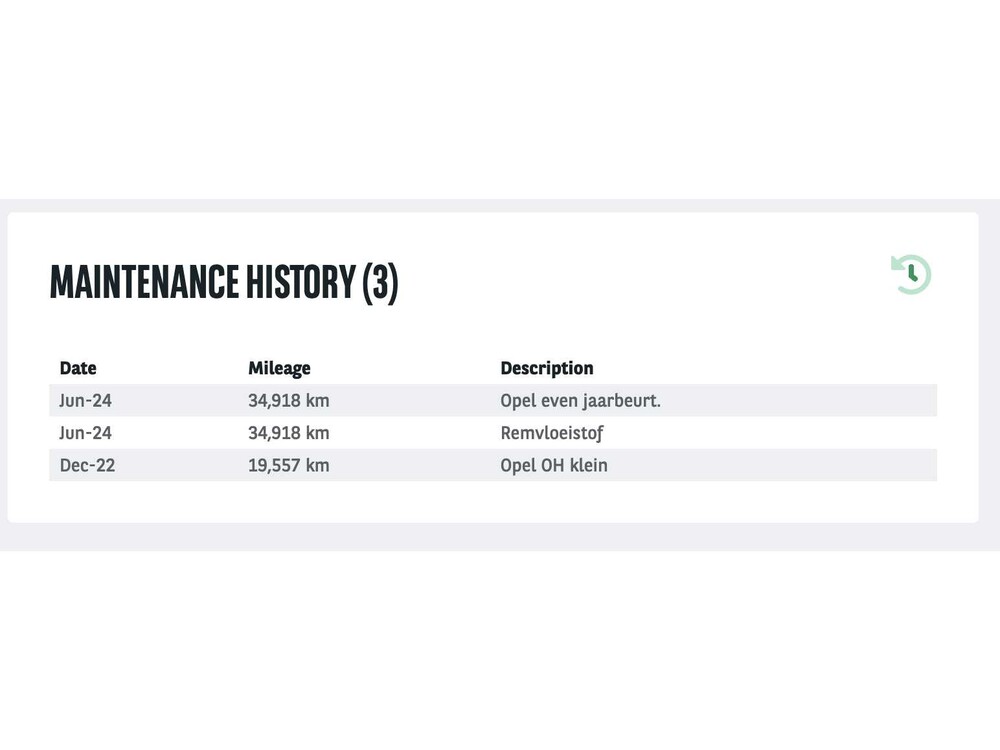1000x750 pixels.
Task: Select the Opel even jaarbeurt description
Action: coord(580,401)
